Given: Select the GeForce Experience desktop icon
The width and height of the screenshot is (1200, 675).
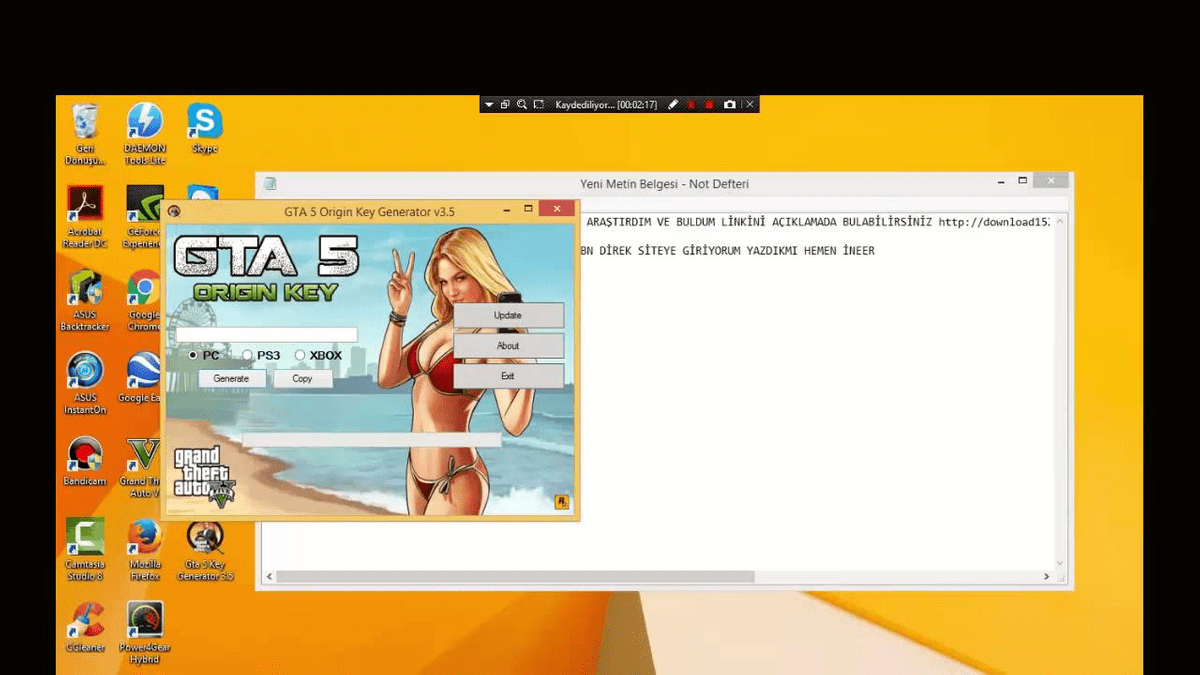Looking at the screenshot, I should [x=144, y=216].
